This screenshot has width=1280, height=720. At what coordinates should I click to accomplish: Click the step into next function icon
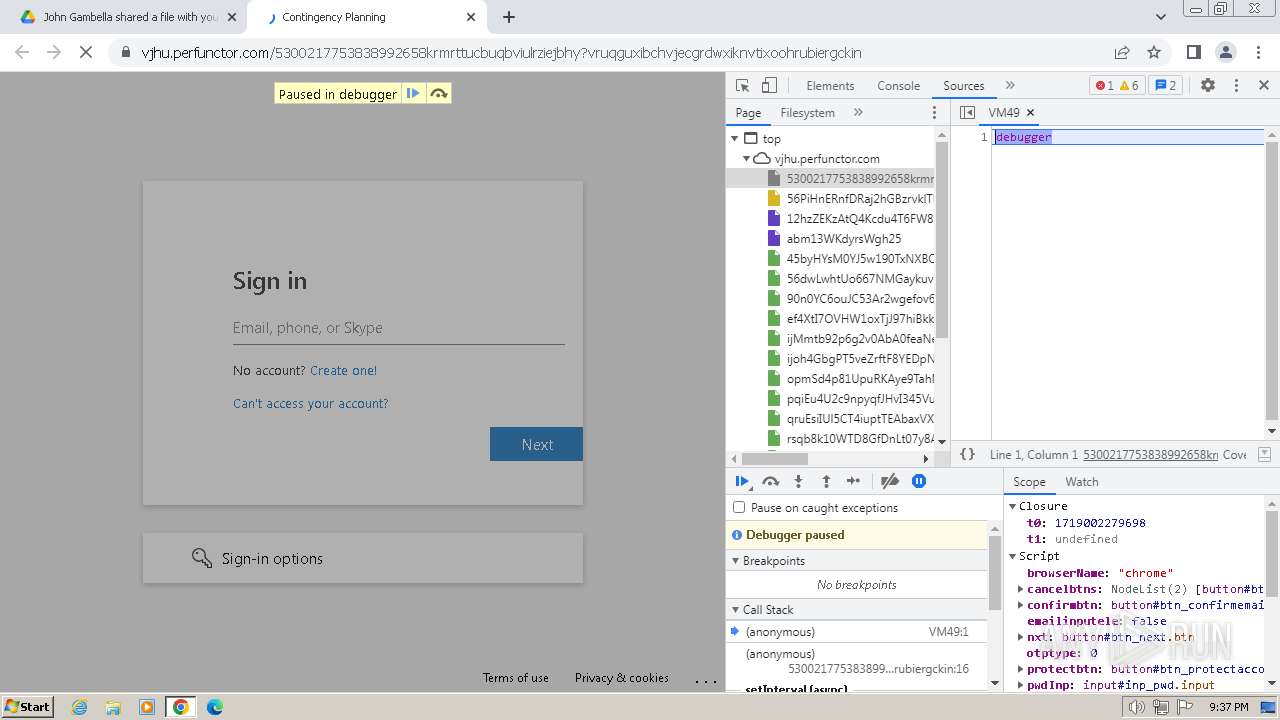click(x=798, y=481)
